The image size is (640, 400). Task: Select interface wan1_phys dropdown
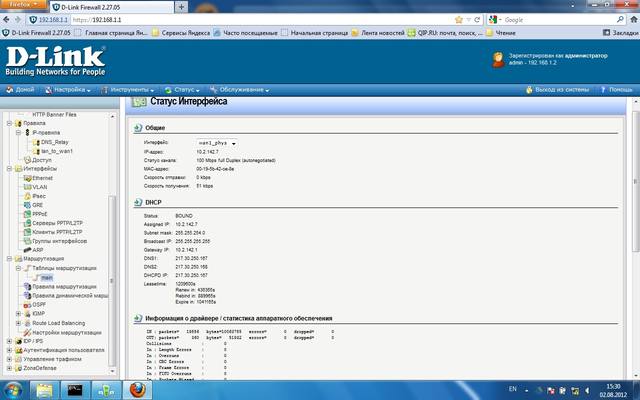(x=217, y=143)
